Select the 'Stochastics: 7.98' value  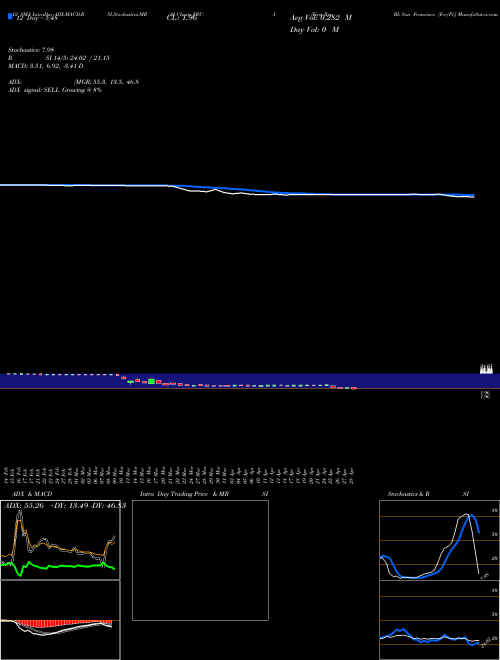click(x=31, y=50)
